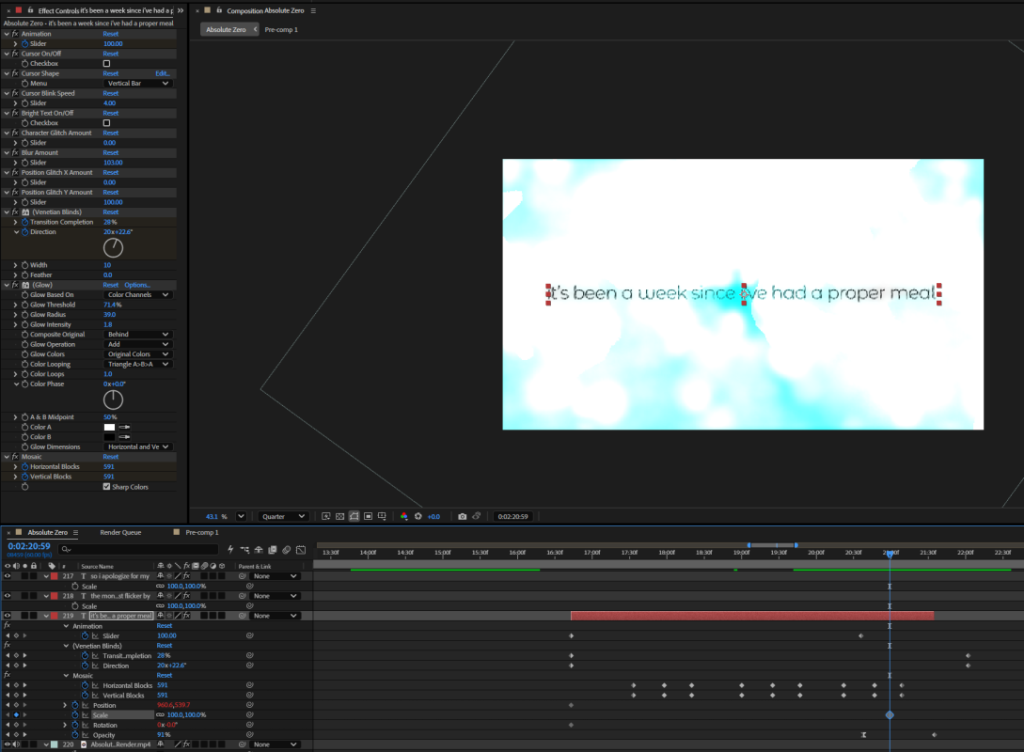
Task: Open the Glow Operation Add dropdown
Action: click(138, 344)
